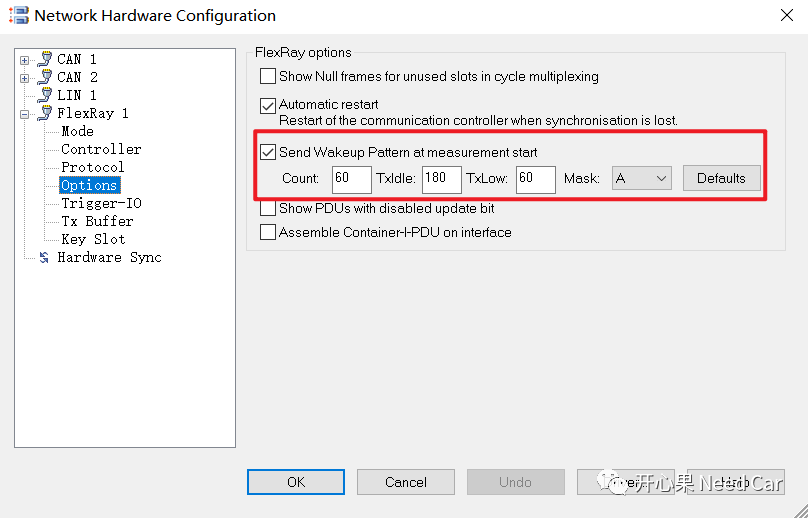Confirm with the OK button
Screen dimensions: 808x518
point(295,482)
